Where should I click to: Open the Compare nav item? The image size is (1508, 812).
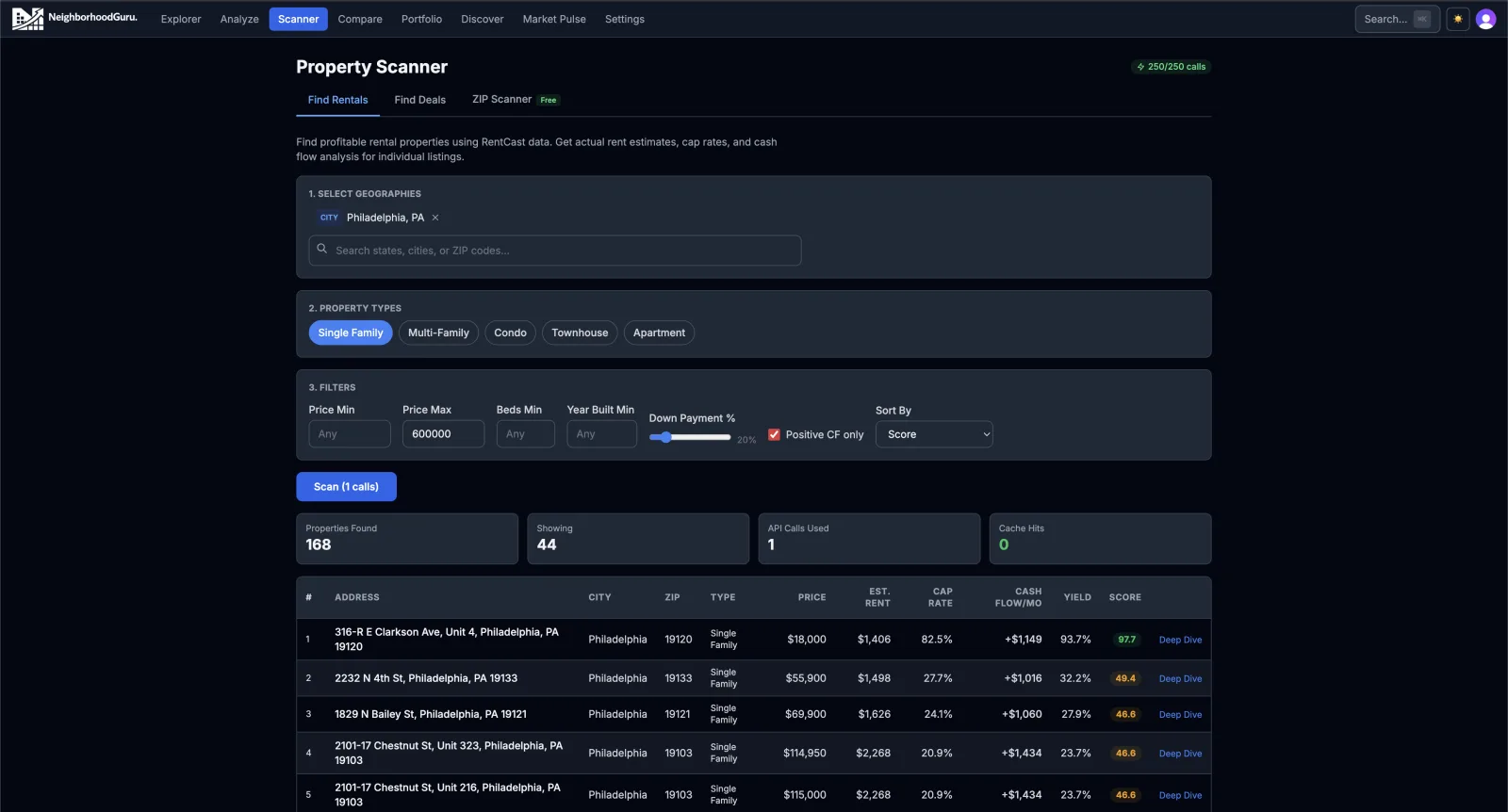(x=360, y=19)
